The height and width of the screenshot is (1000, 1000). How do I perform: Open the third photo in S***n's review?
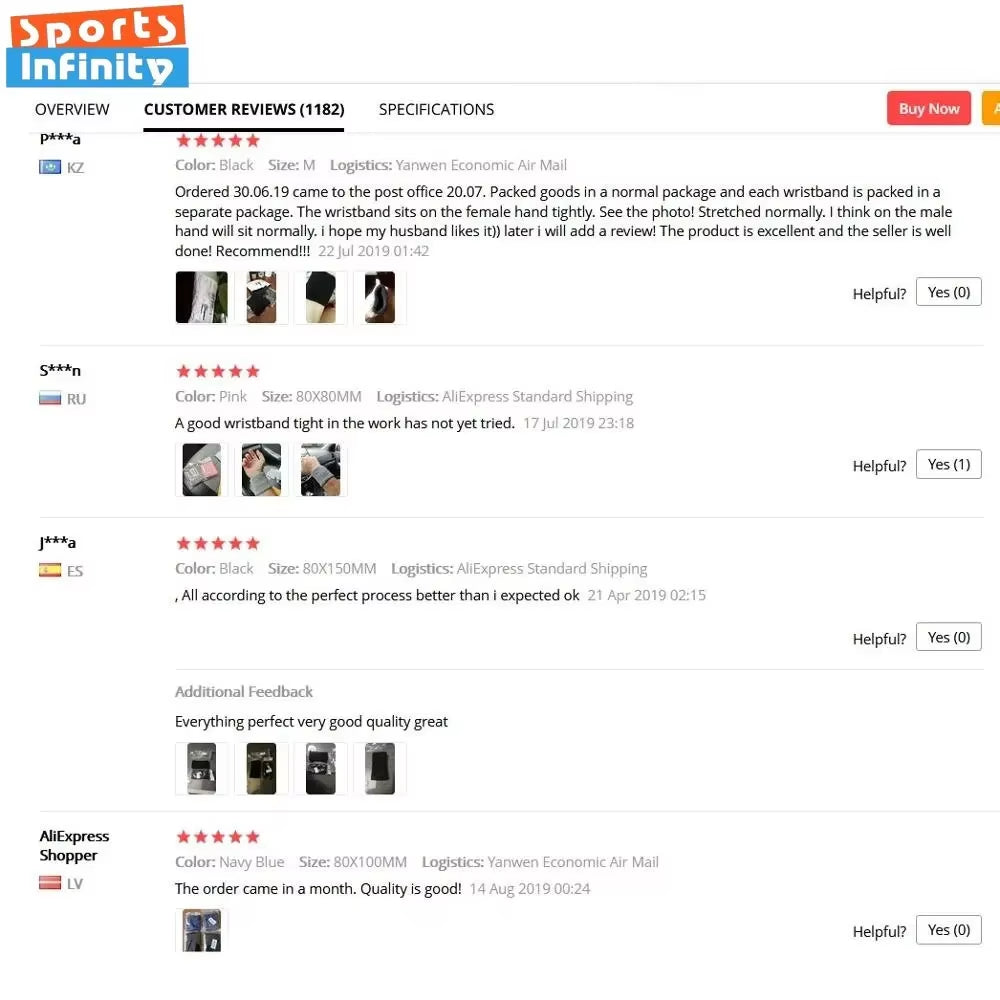point(320,469)
